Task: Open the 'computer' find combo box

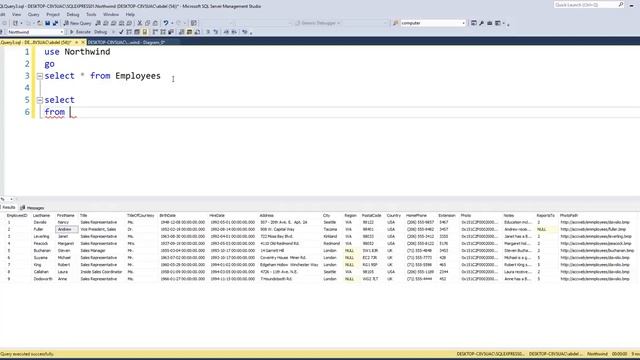Action: click(433, 23)
